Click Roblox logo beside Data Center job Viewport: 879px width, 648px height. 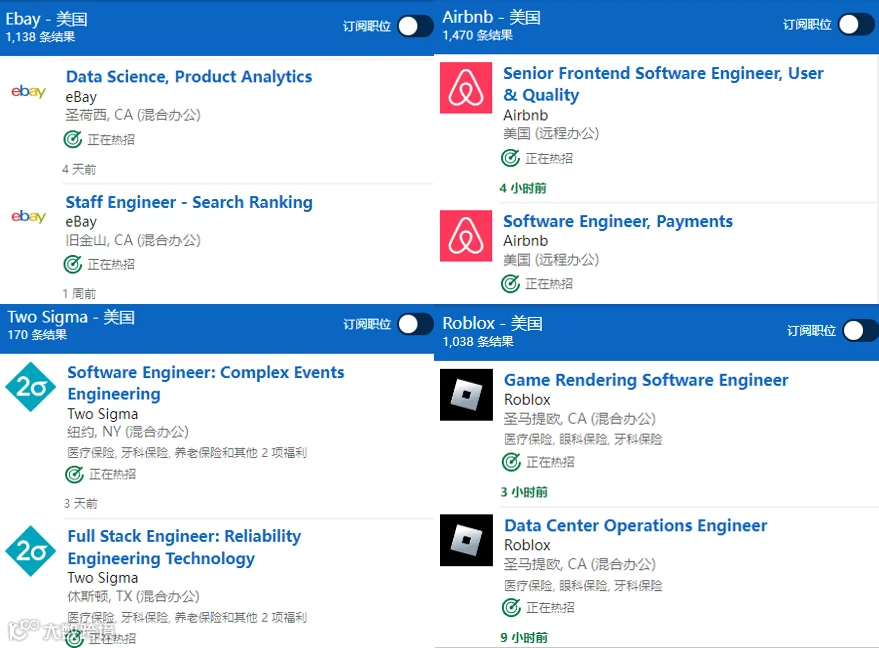coord(466,540)
